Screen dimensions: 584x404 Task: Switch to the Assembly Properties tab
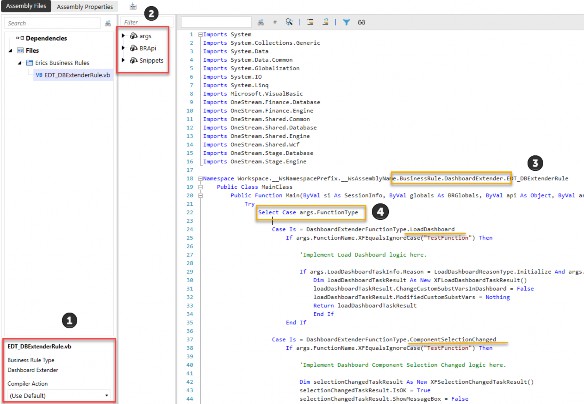(x=85, y=7)
